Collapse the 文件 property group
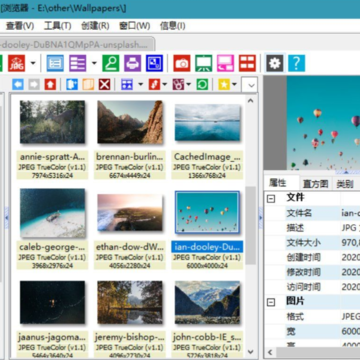Image resolution: width=360 pixels, height=360 pixels. click(x=271, y=199)
